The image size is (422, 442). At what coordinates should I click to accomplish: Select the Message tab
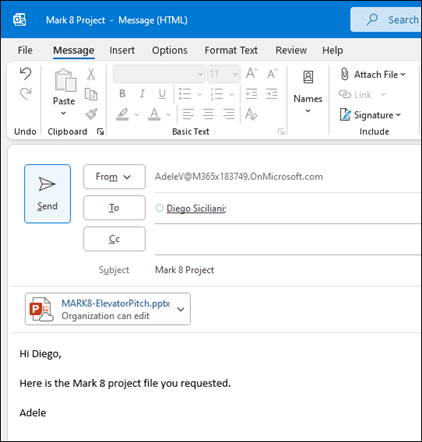[74, 50]
